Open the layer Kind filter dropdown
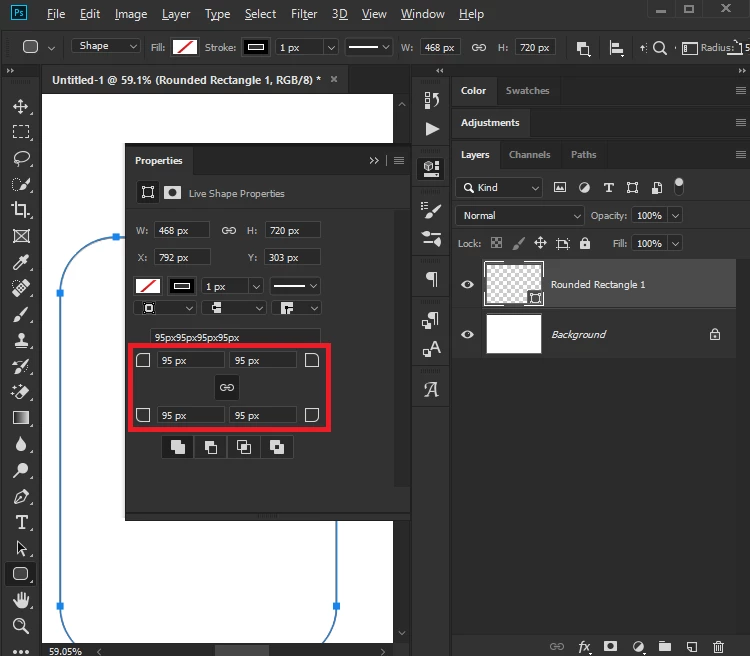The width and height of the screenshot is (750, 656). [499, 188]
